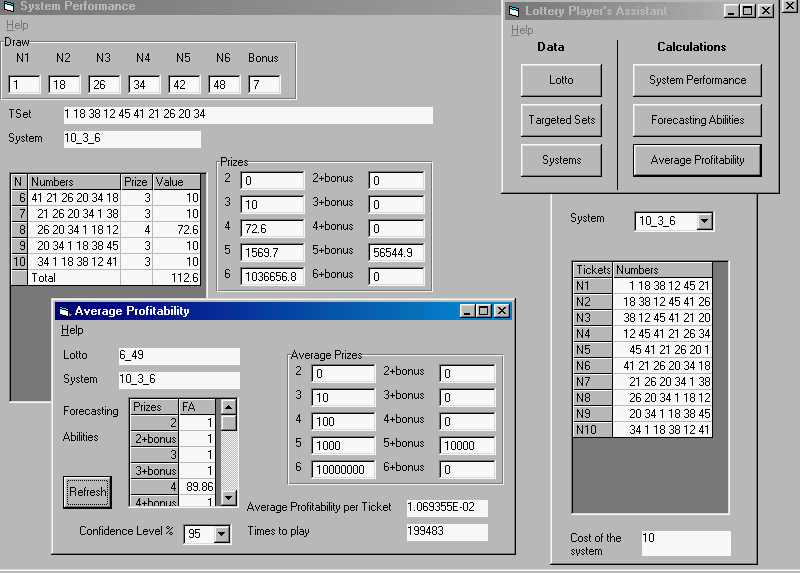Click the N3 draw field containing 26
This screenshot has height=573, width=800.
[104, 85]
